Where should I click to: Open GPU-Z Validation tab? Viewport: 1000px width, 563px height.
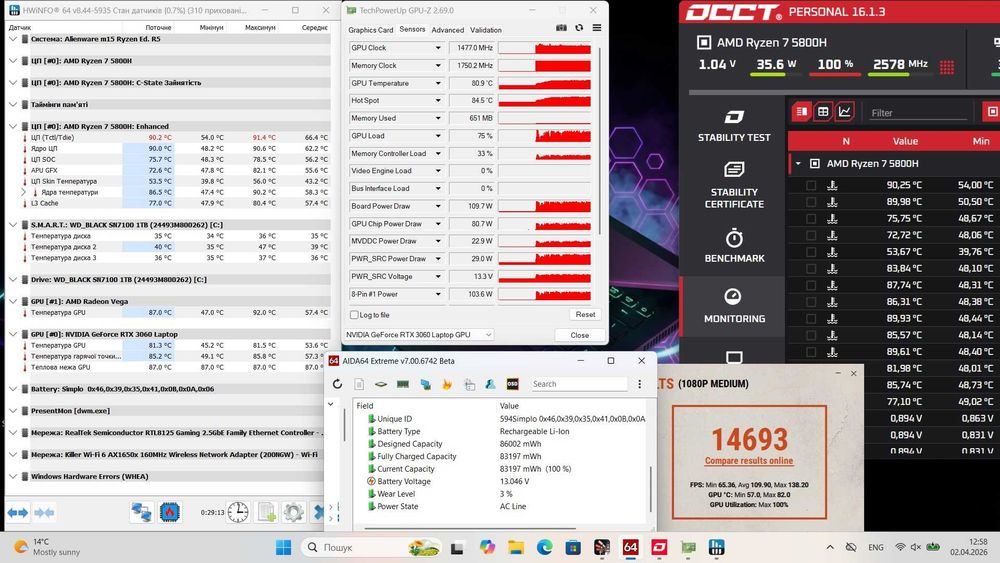(x=486, y=30)
